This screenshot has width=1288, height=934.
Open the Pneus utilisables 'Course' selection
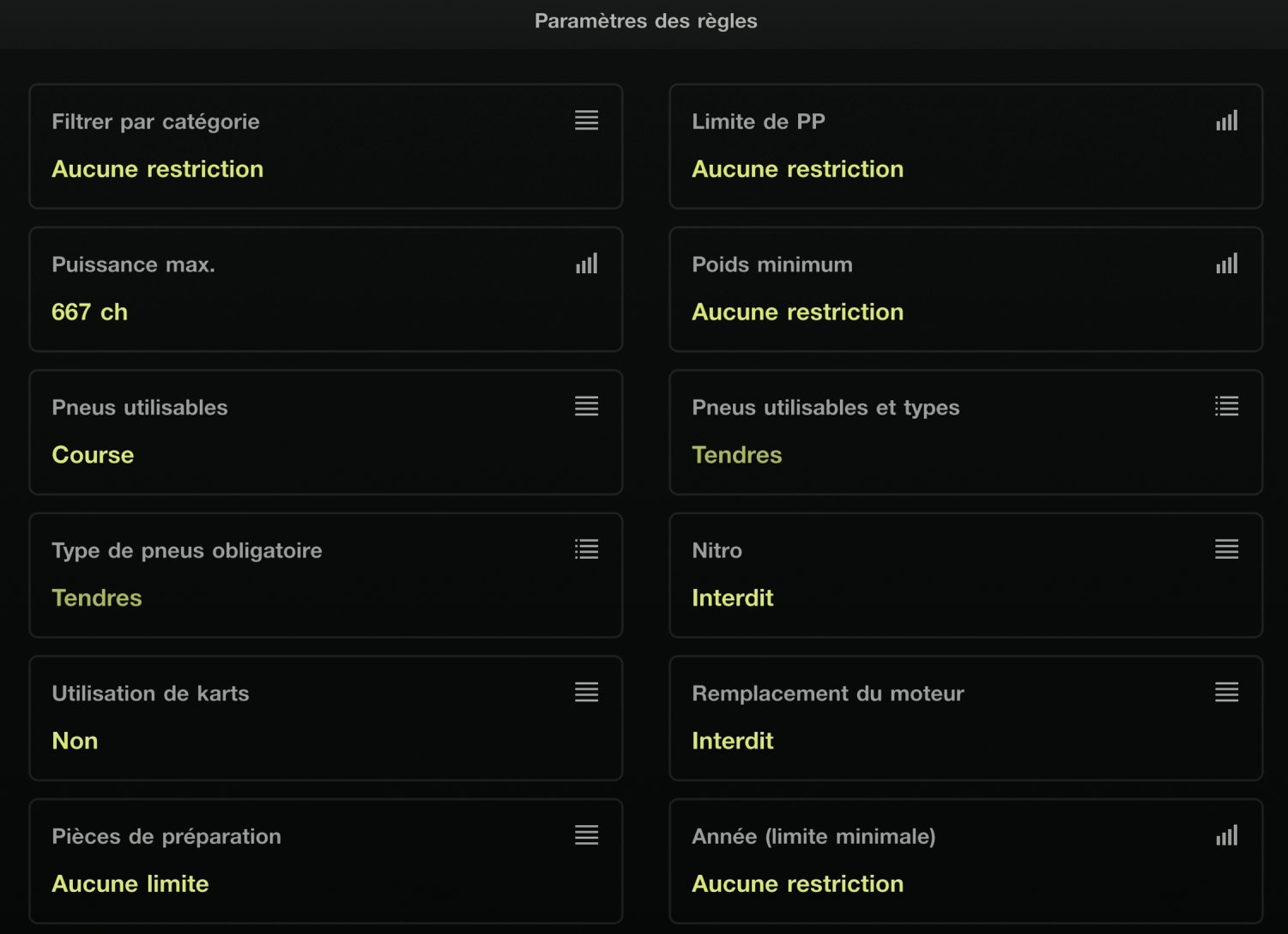(93, 455)
